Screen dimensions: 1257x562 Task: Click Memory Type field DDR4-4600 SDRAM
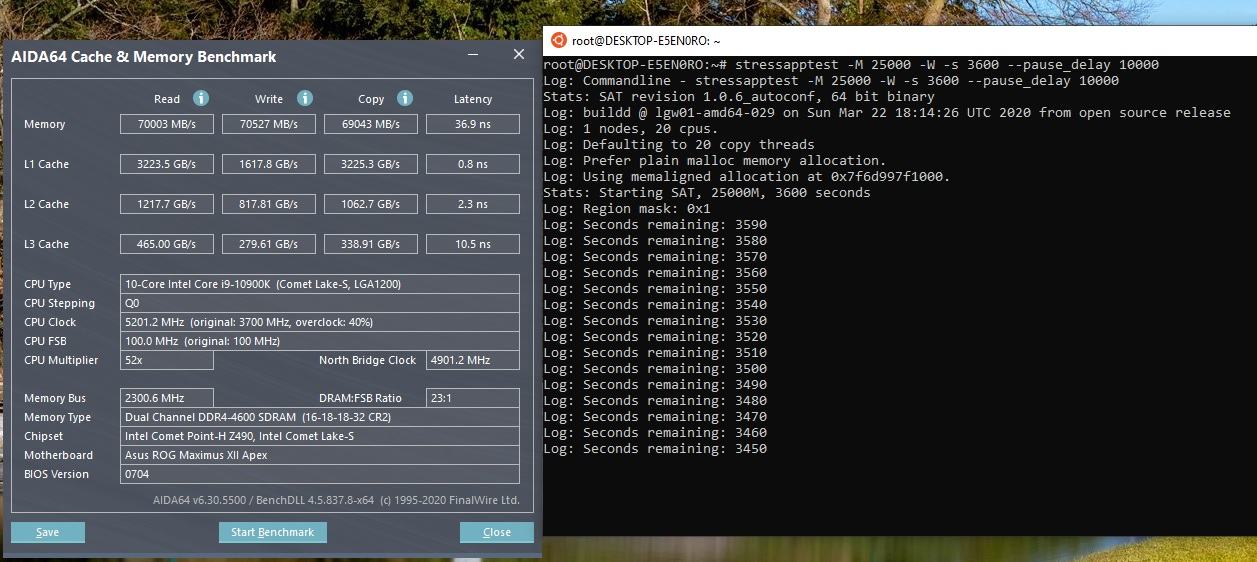coord(320,417)
